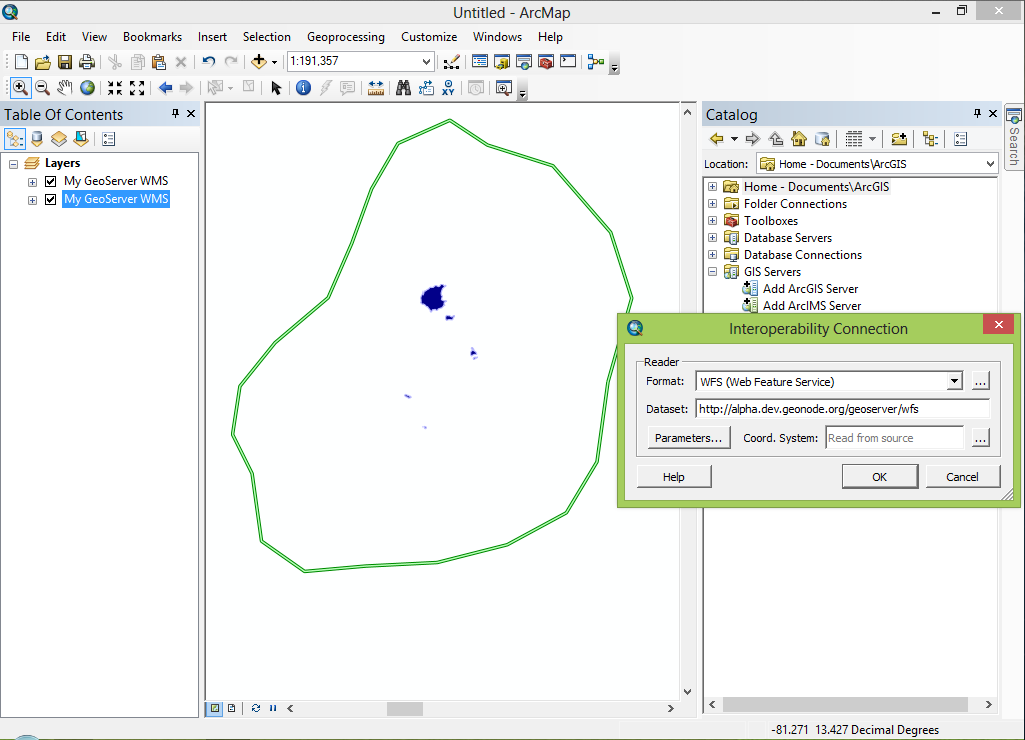The height and width of the screenshot is (740, 1025).
Task: Toggle auto-hide pin on Table Of Contents
Action: [175, 114]
